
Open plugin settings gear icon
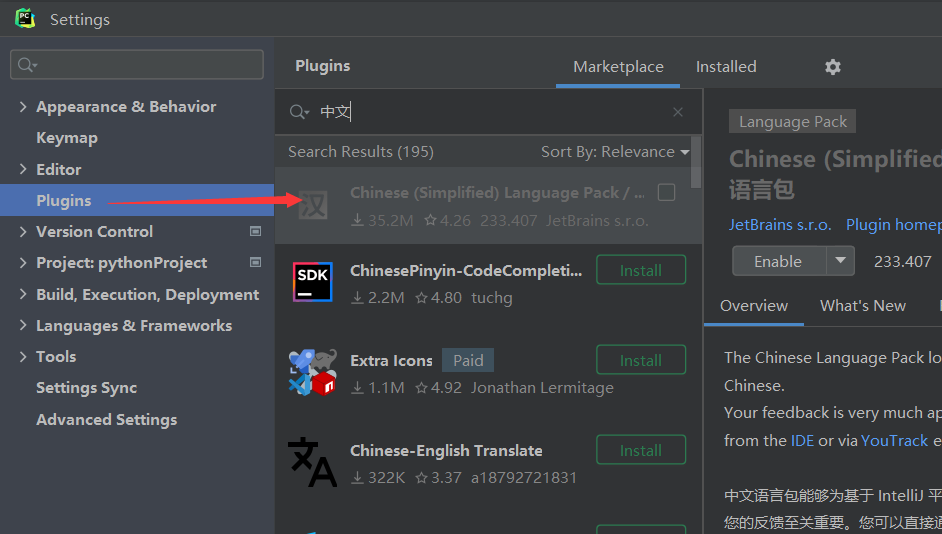click(x=833, y=67)
